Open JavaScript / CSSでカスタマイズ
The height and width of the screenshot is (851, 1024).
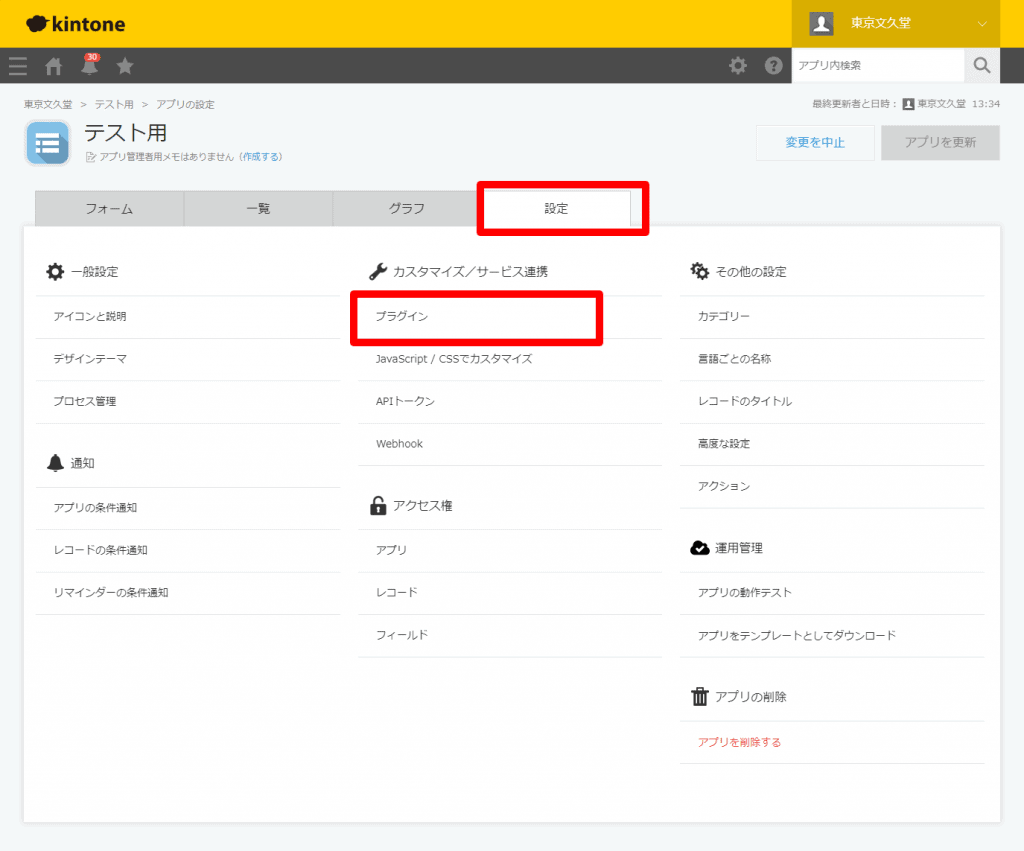[453, 359]
